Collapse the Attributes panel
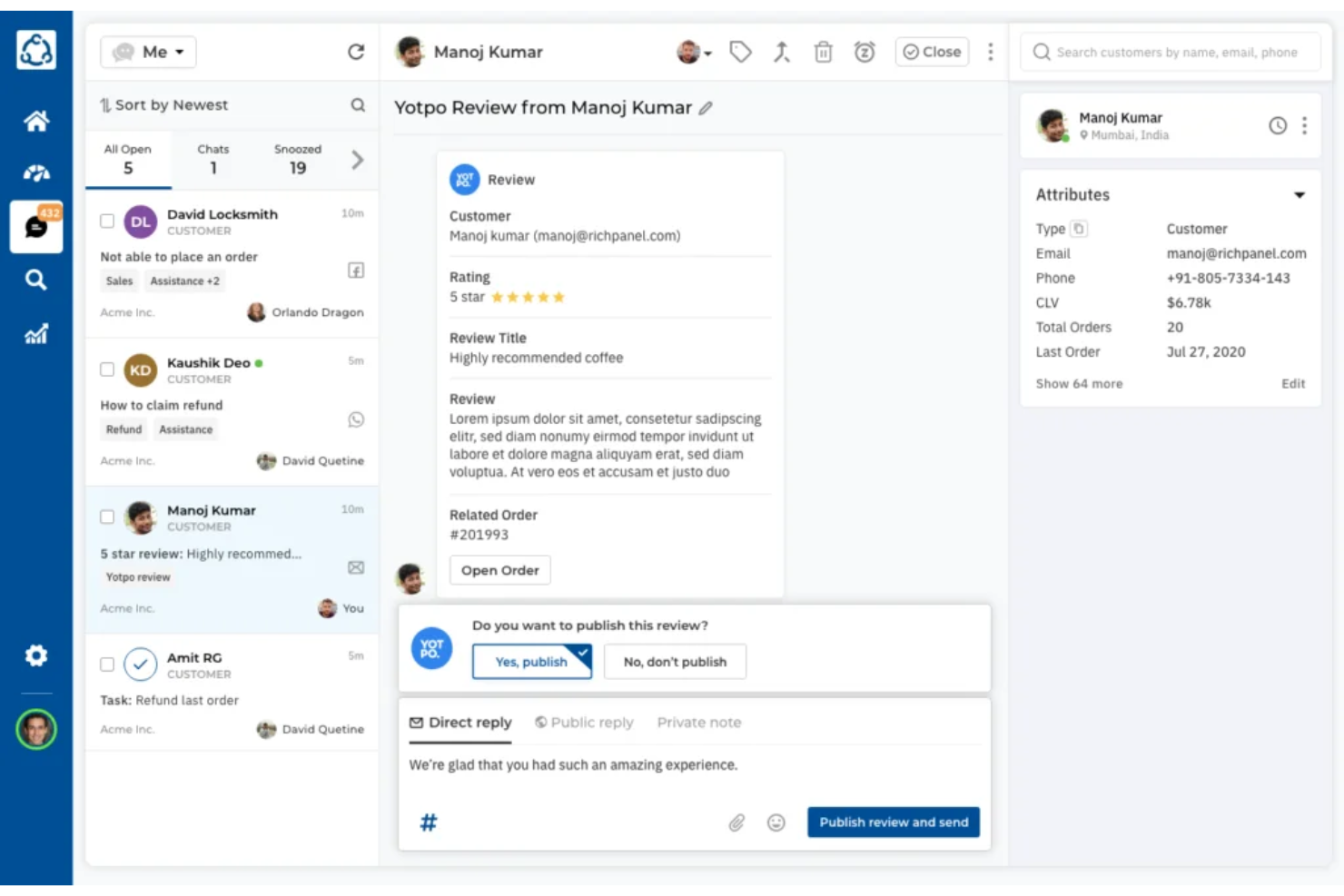This screenshot has width=1344, height=896. pos(1300,194)
